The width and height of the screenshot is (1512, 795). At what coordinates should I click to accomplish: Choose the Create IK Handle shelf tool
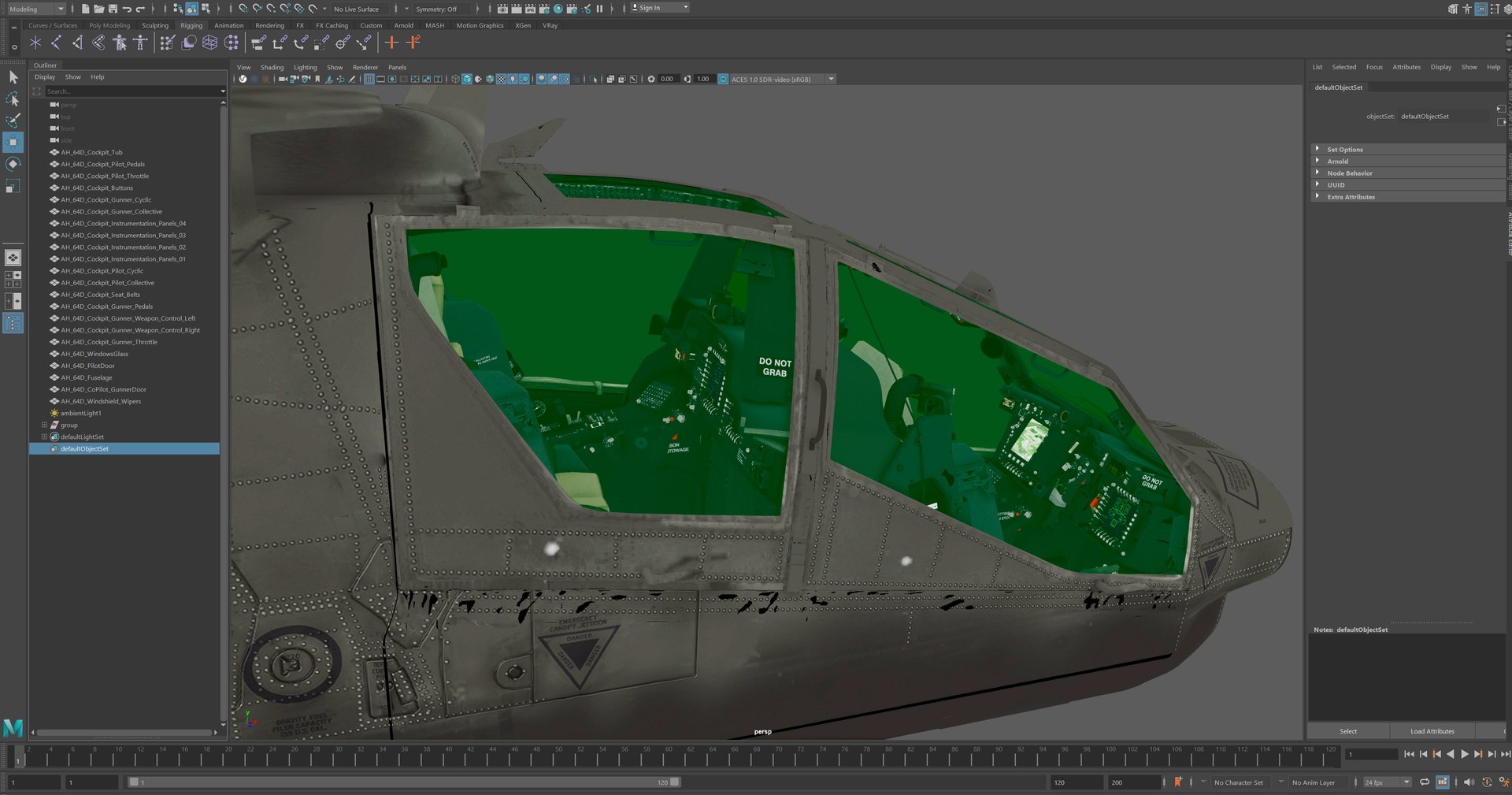pyautogui.click(x=77, y=43)
